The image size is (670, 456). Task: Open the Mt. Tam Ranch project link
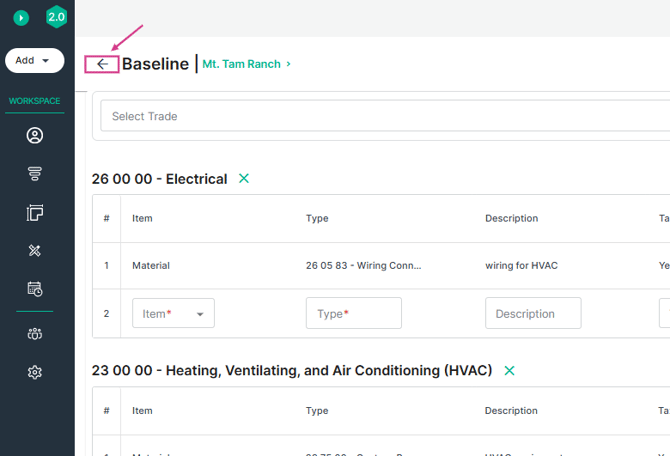[241, 64]
